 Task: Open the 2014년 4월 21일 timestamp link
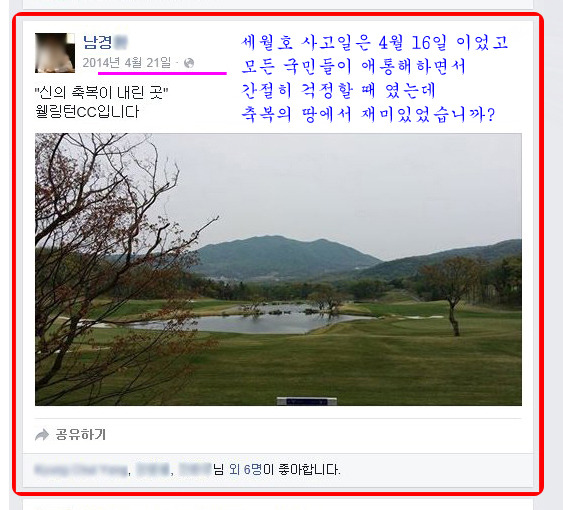(x=127, y=63)
